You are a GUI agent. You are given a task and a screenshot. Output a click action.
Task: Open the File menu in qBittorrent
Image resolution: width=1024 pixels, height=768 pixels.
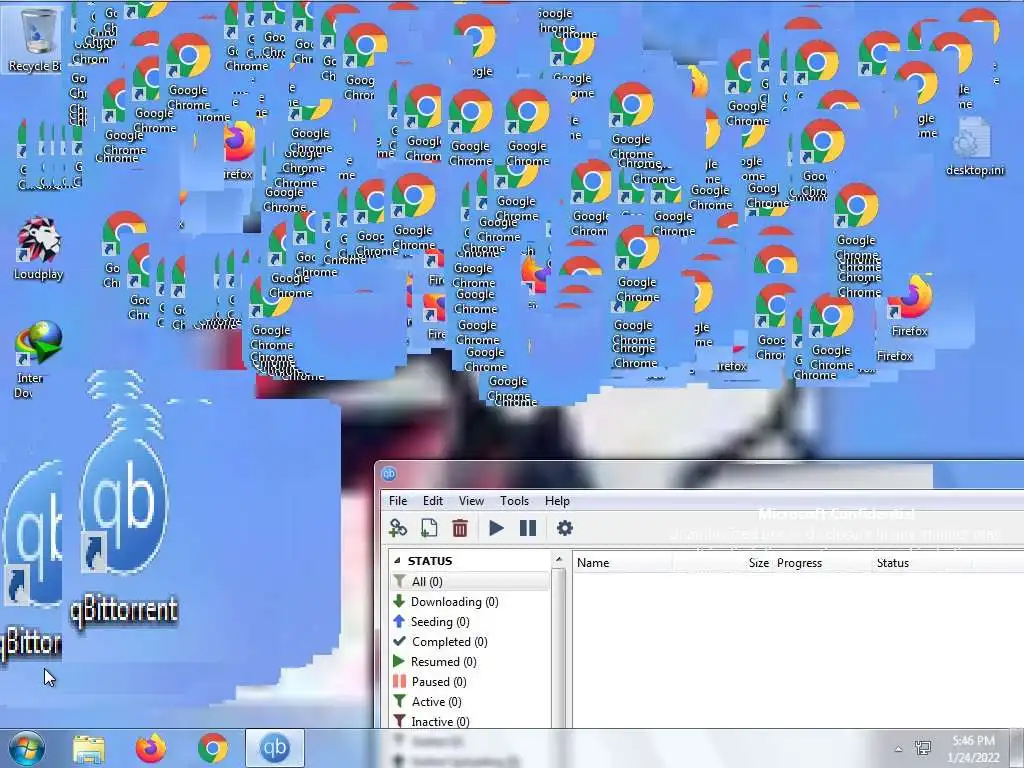click(x=398, y=501)
